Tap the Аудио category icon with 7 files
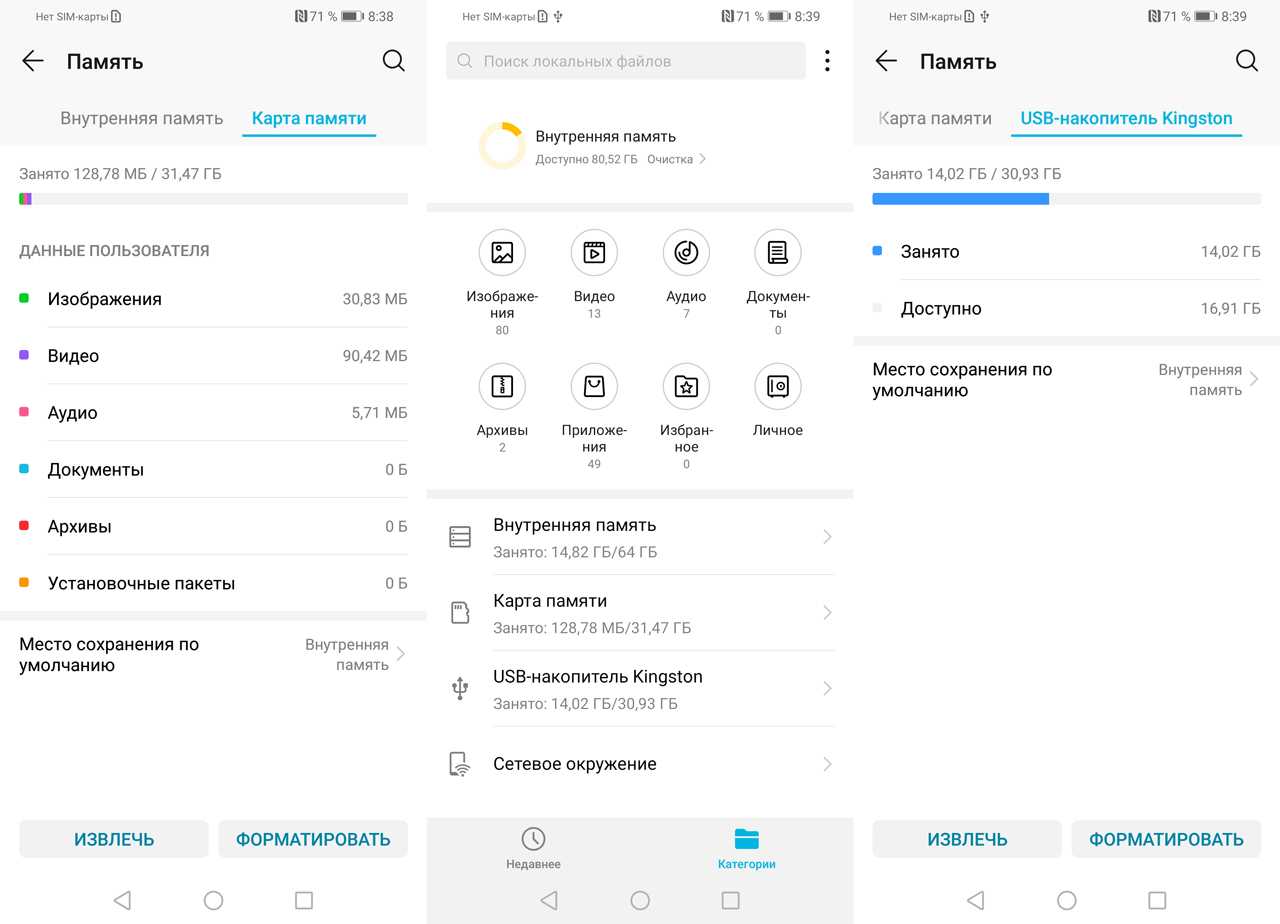The image size is (1280, 924). [x=686, y=253]
